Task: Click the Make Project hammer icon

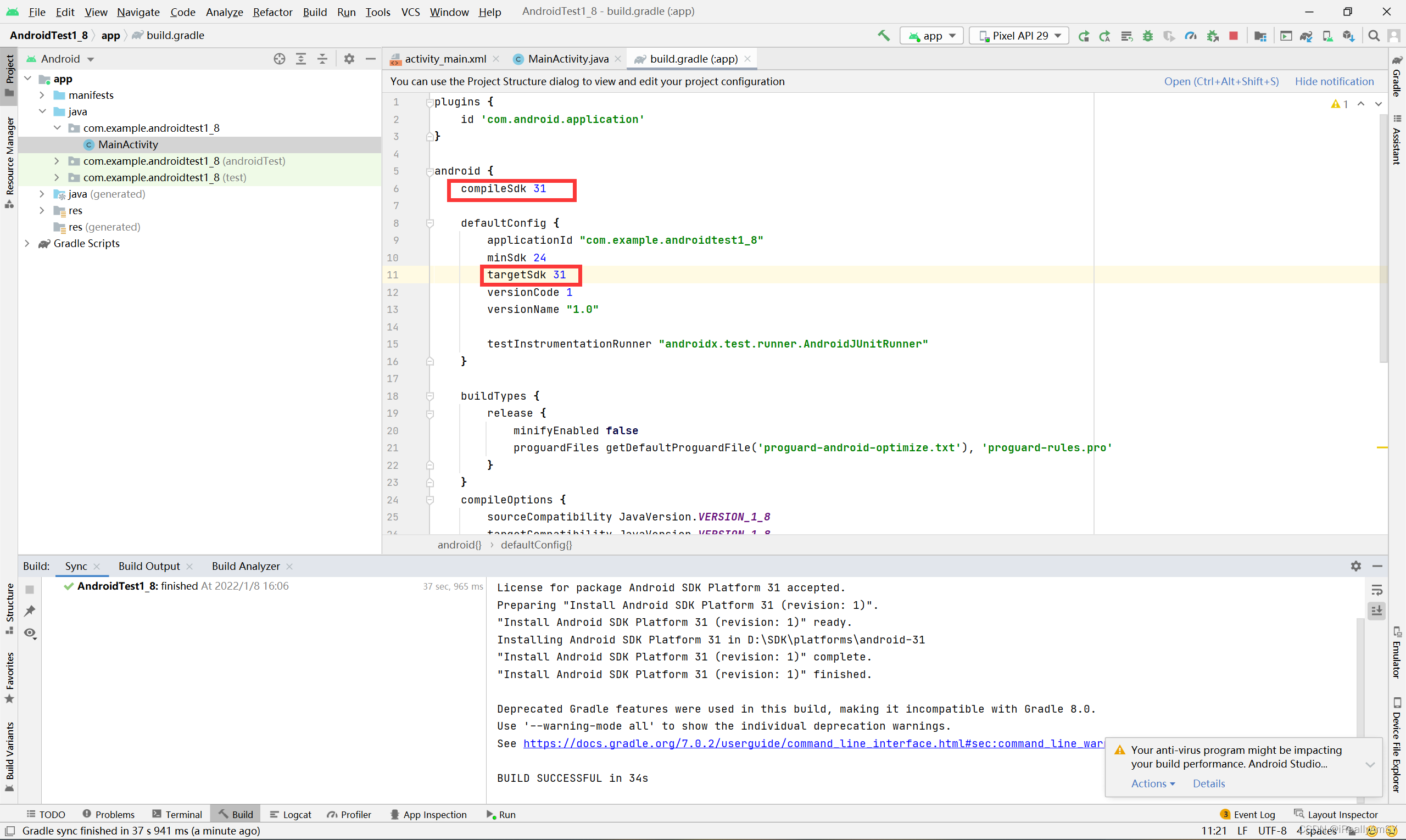Action: 883,36
